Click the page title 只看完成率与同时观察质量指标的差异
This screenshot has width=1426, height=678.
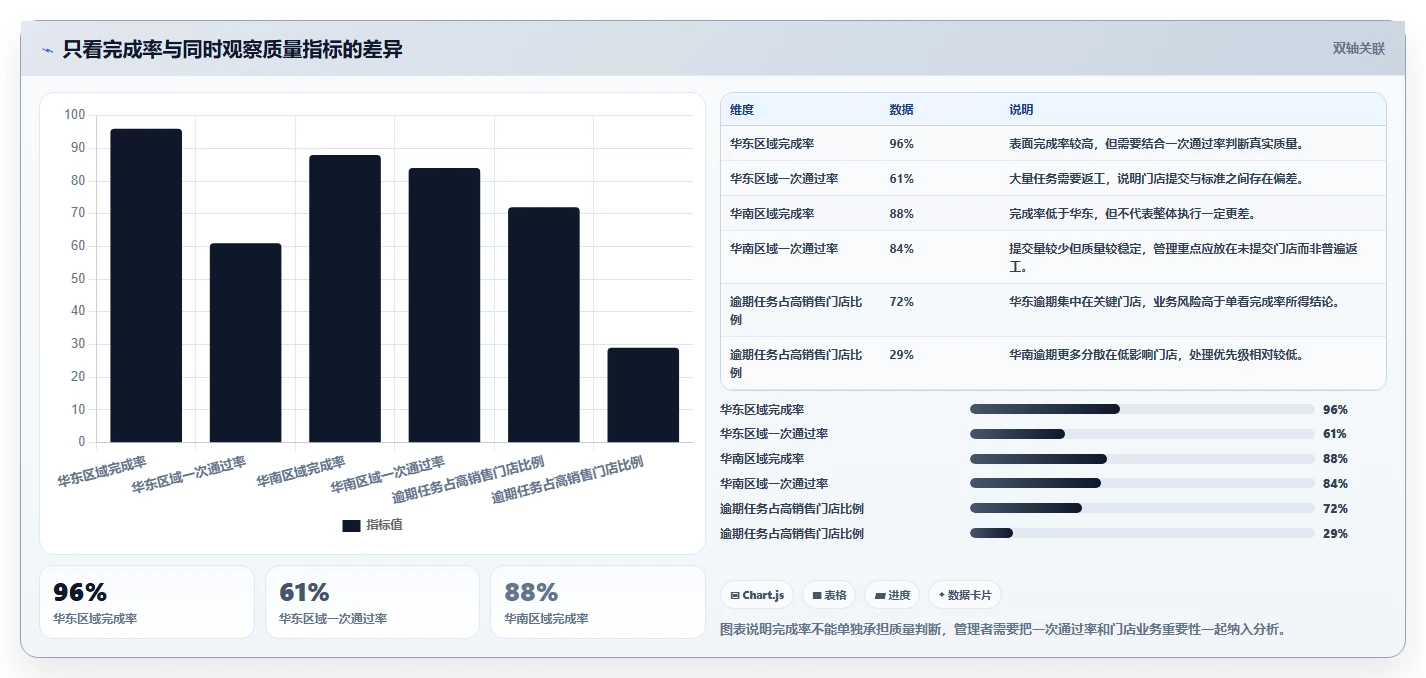(x=232, y=49)
